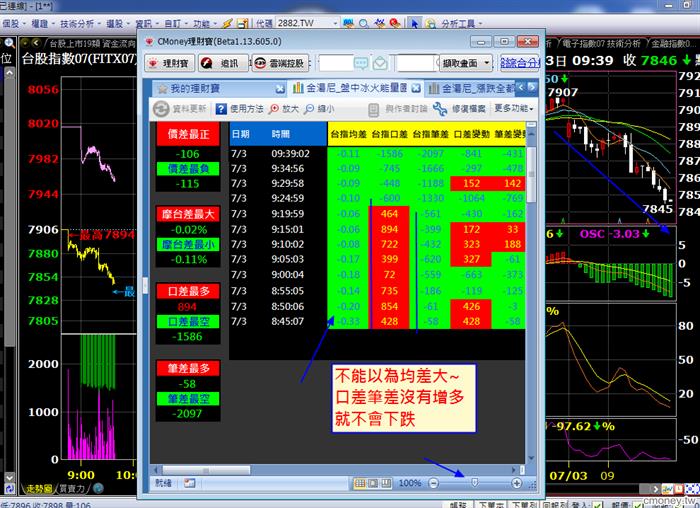Image resolution: width=700 pixels, height=508 pixels.
Task: Select the 金湯尼_盤中冰火能量圖 tab
Action: pyautogui.click(x=356, y=88)
